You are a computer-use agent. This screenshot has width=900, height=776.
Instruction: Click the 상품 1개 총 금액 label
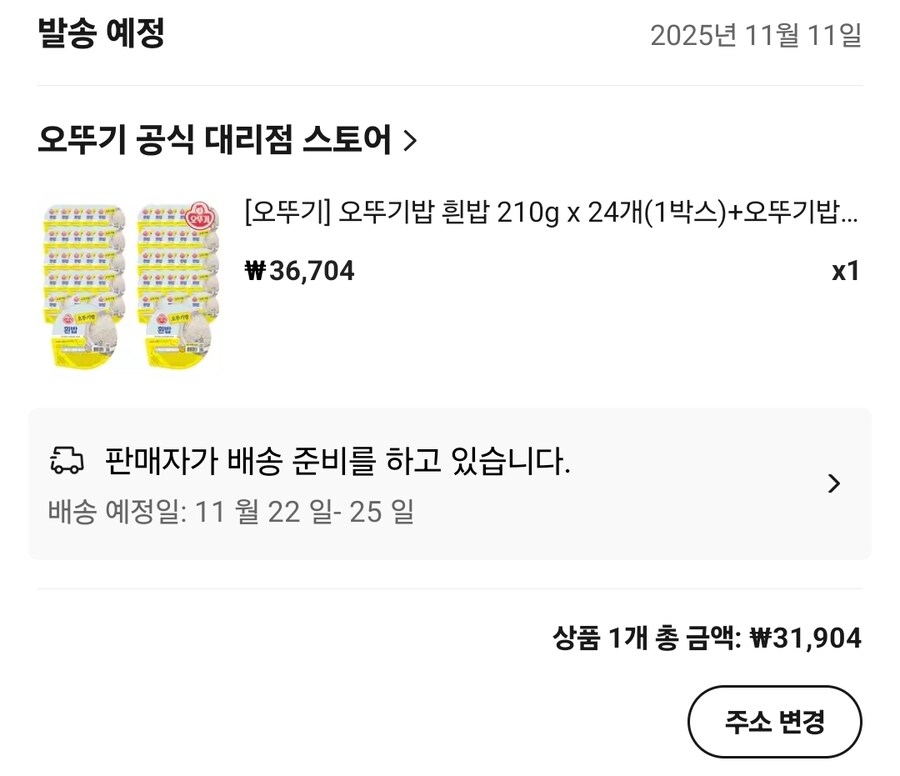pos(650,637)
